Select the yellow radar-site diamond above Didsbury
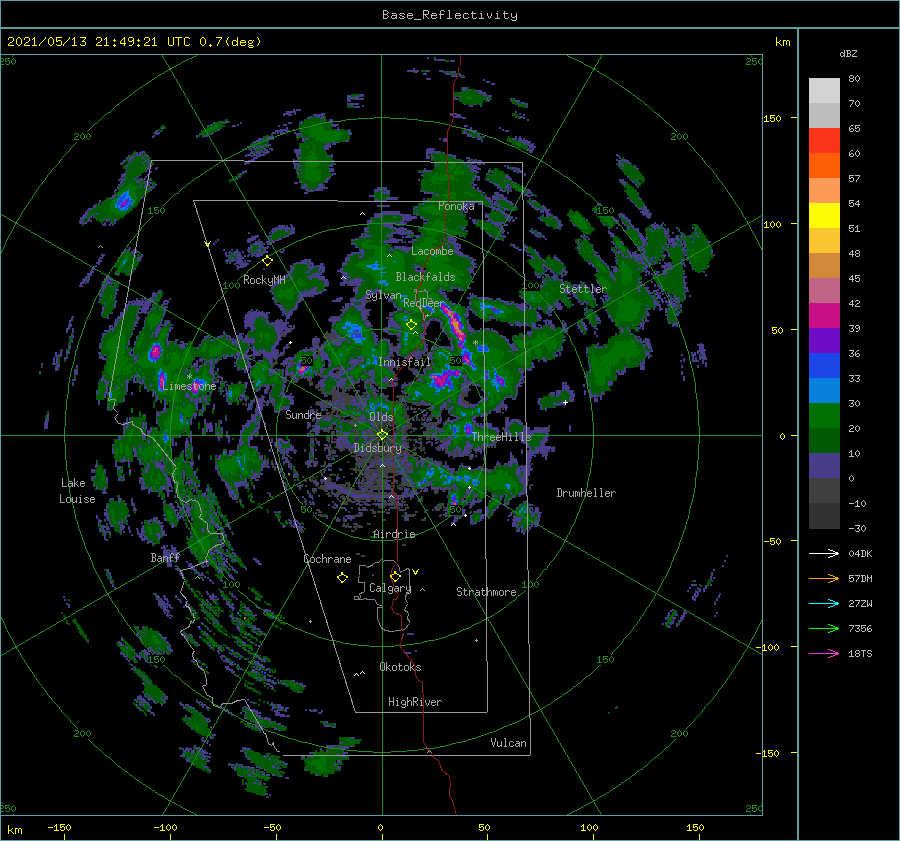Image resolution: width=900 pixels, height=841 pixels. (382, 435)
